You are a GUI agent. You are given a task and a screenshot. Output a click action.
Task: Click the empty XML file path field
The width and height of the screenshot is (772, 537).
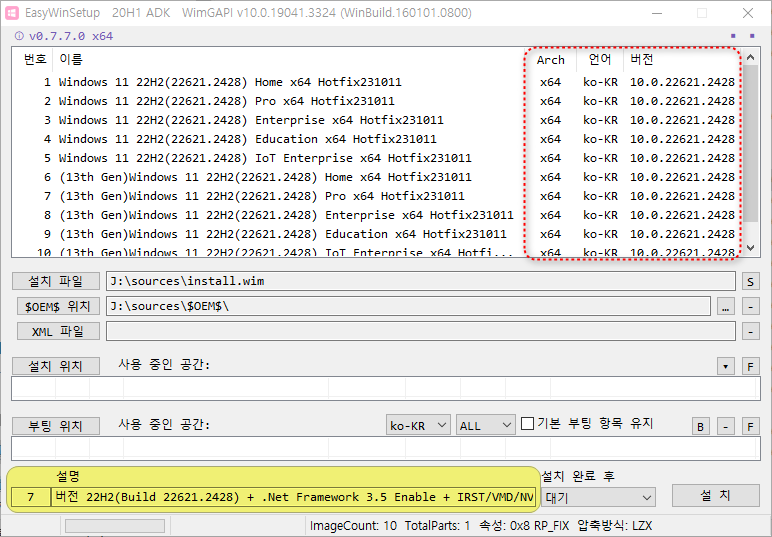click(x=420, y=331)
